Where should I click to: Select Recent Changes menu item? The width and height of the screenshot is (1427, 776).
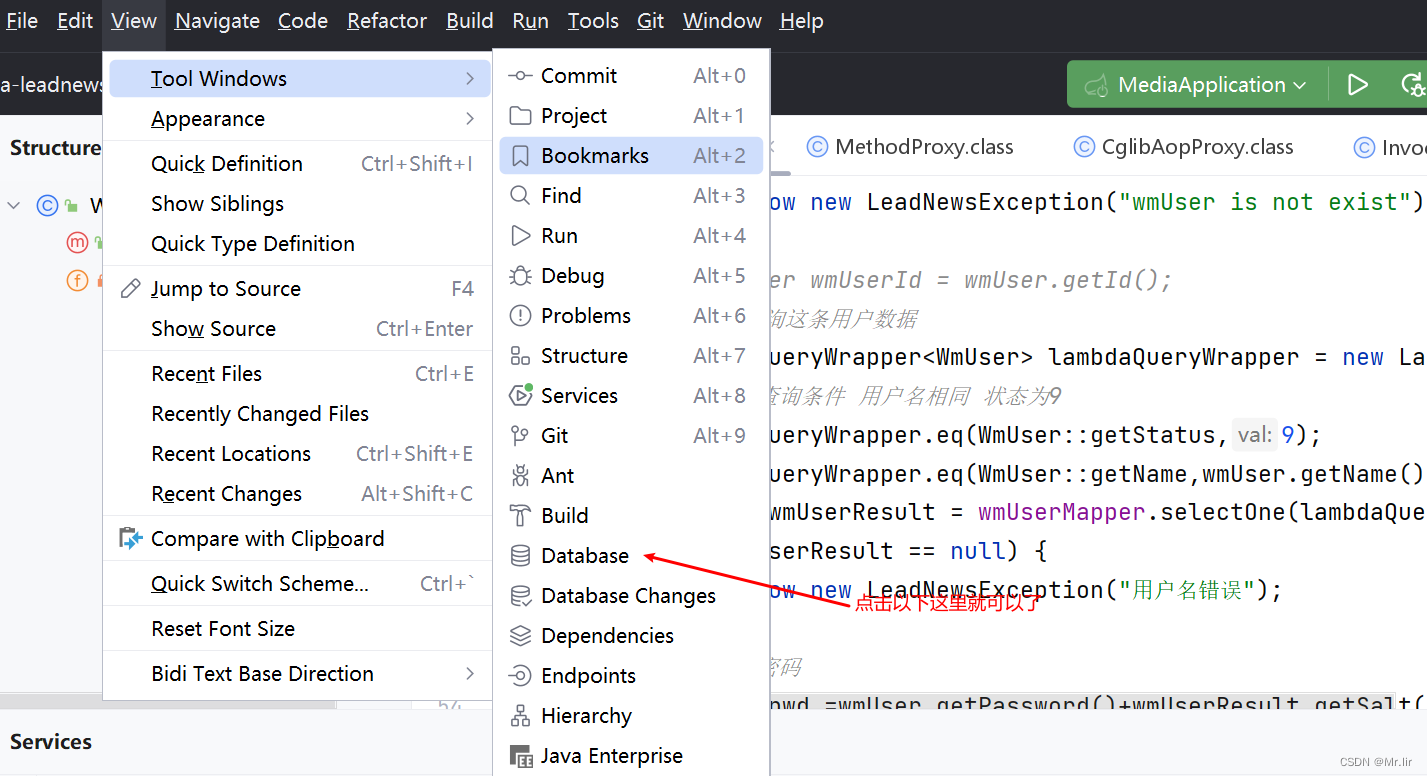(x=297, y=494)
